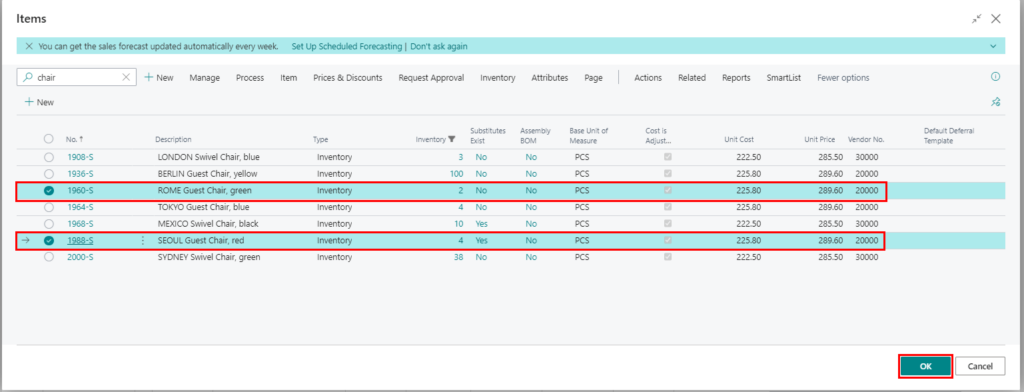Open the Item menu
The width and height of the screenshot is (1024, 392).
point(289,78)
